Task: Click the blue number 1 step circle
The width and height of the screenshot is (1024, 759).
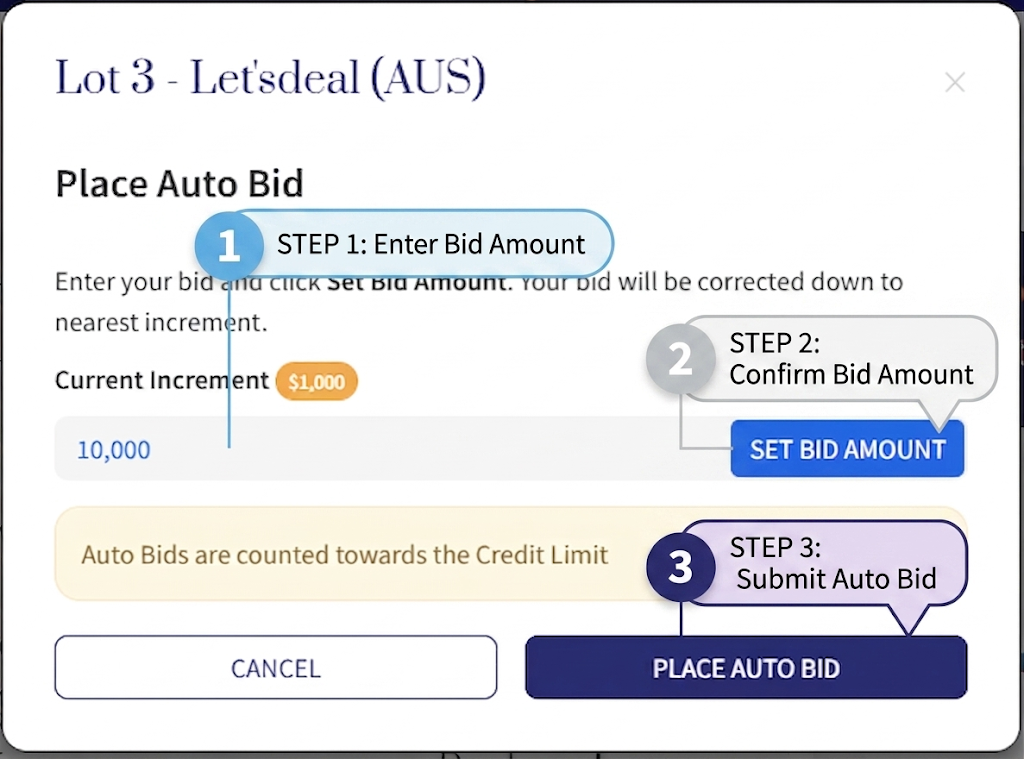Action: [x=229, y=245]
